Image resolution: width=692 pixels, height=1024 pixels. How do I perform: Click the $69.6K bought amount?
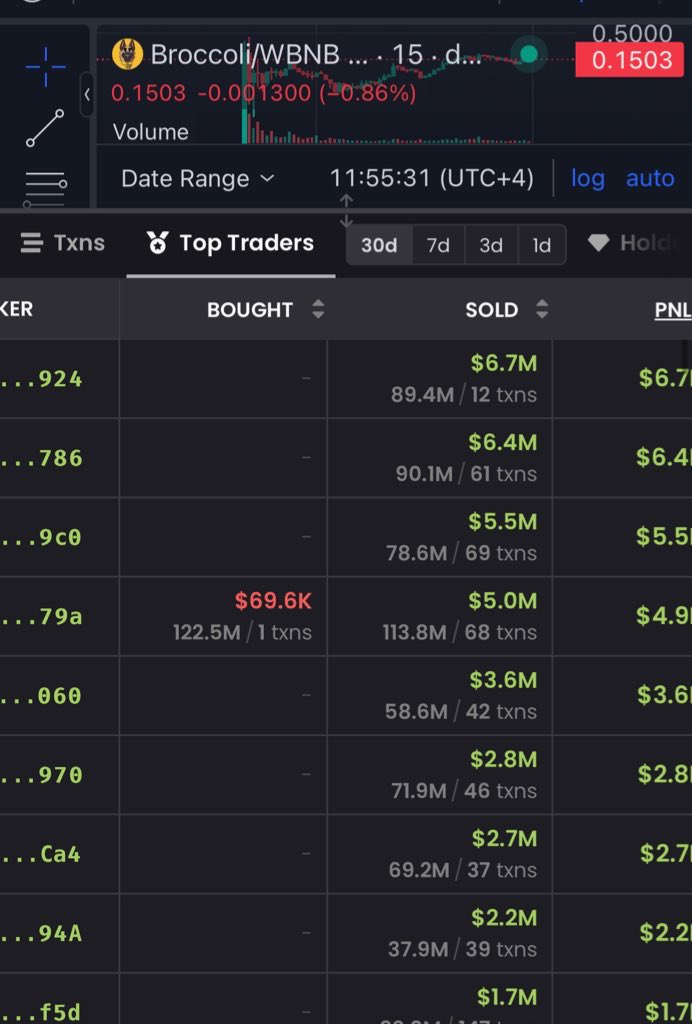click(x=273, y=601)
